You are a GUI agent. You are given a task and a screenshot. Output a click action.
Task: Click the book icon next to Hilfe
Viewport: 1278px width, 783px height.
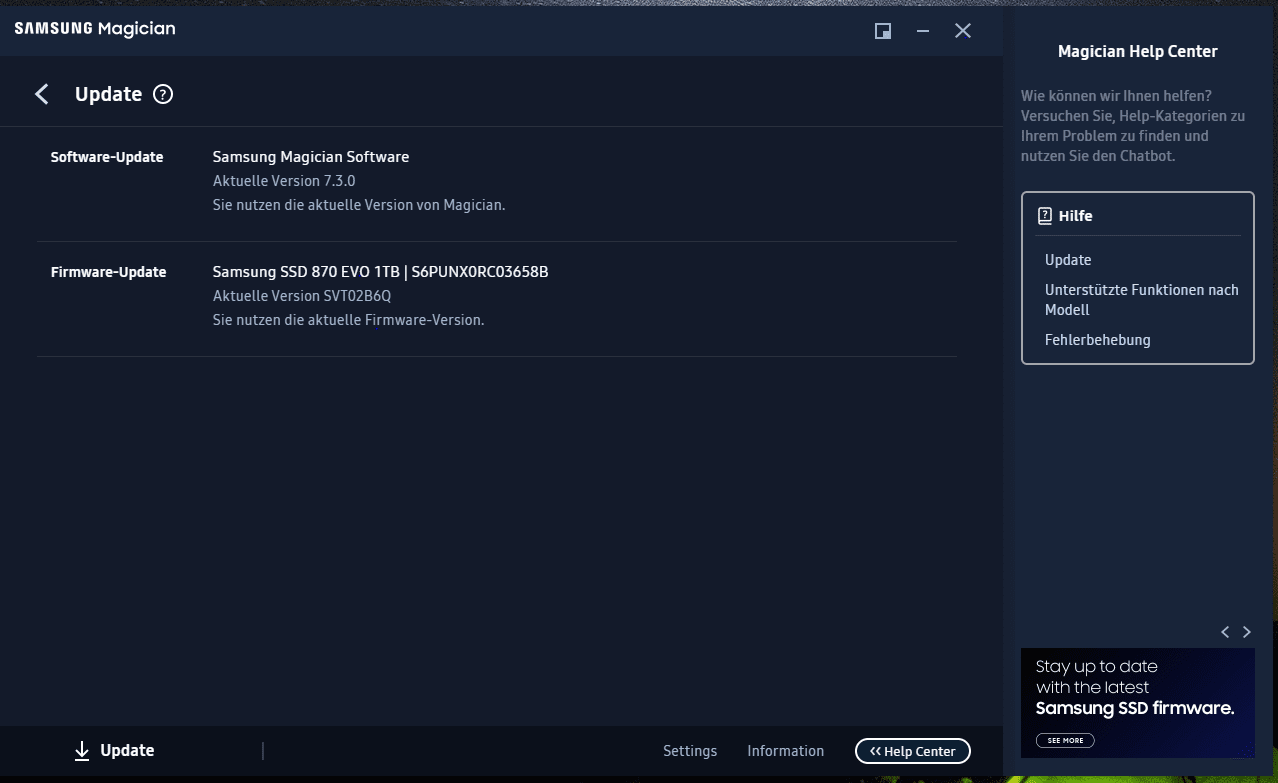(1045, 215)
